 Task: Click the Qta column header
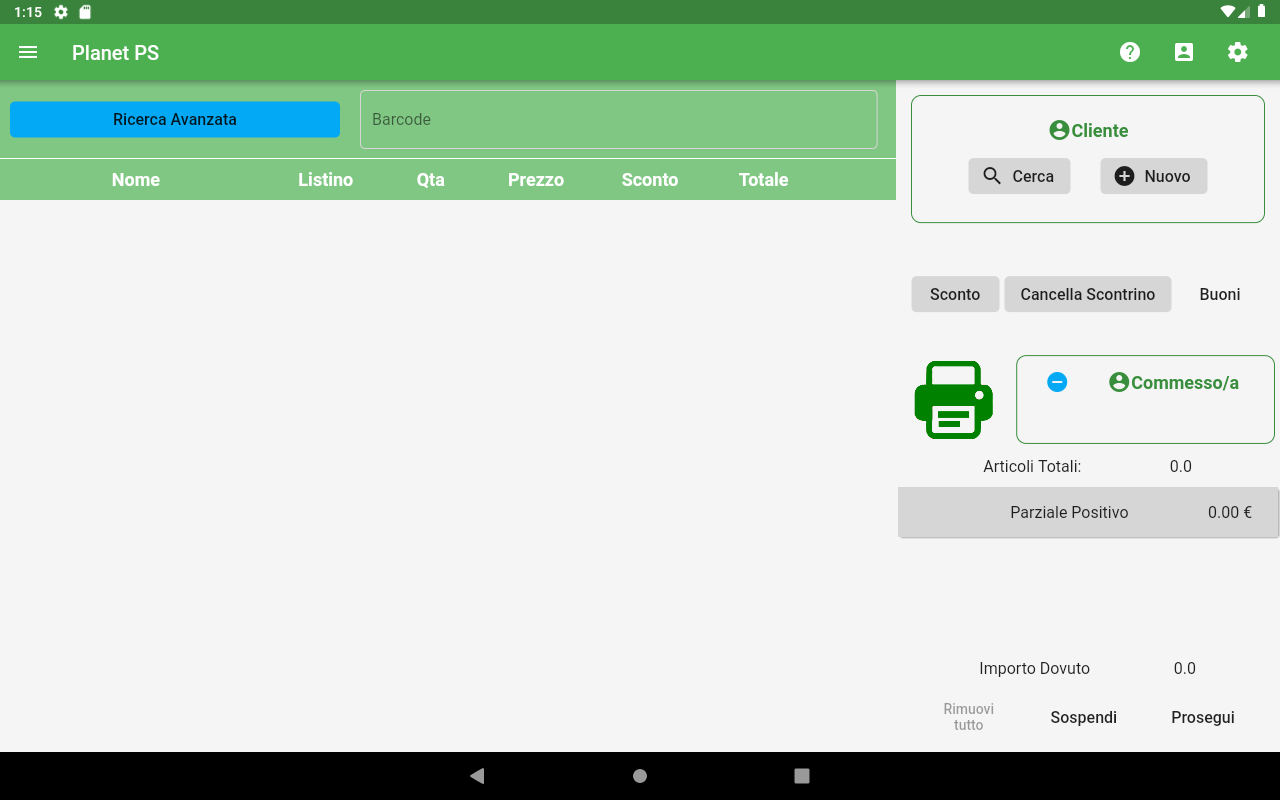pyautogui.click(x=431, y=180)
